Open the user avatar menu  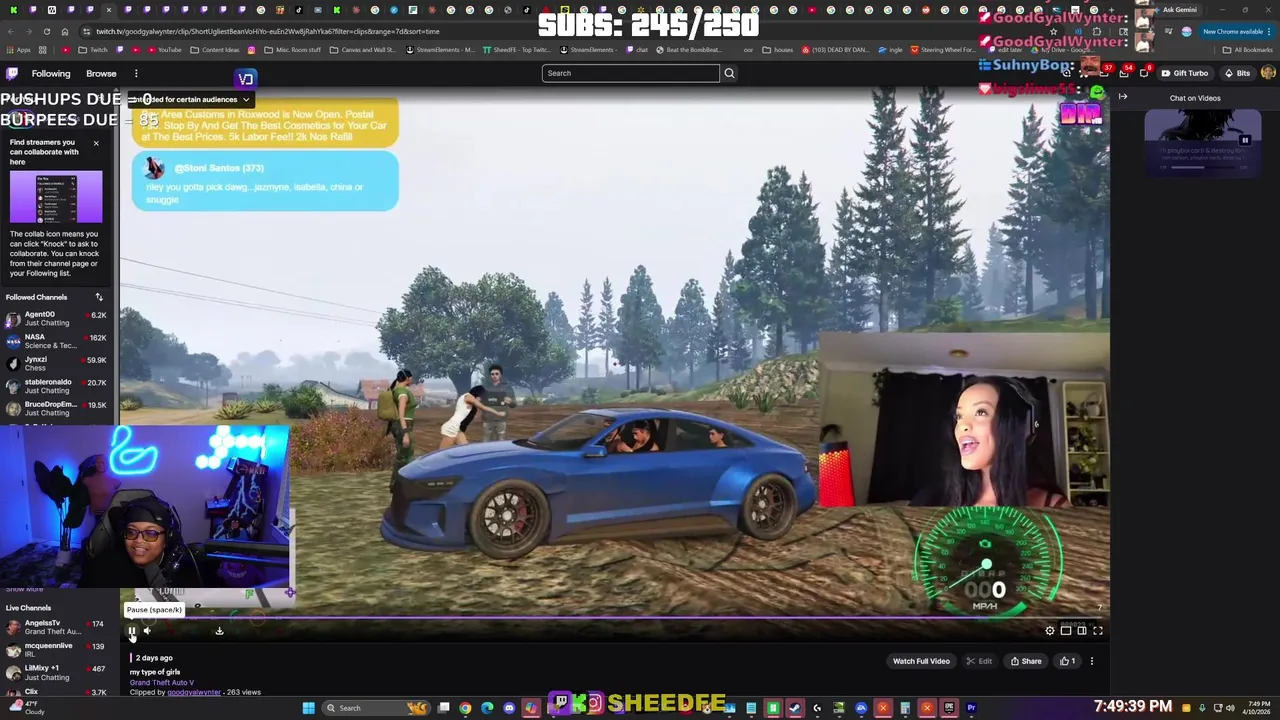pyautogui.click(x=1268, y=73)
